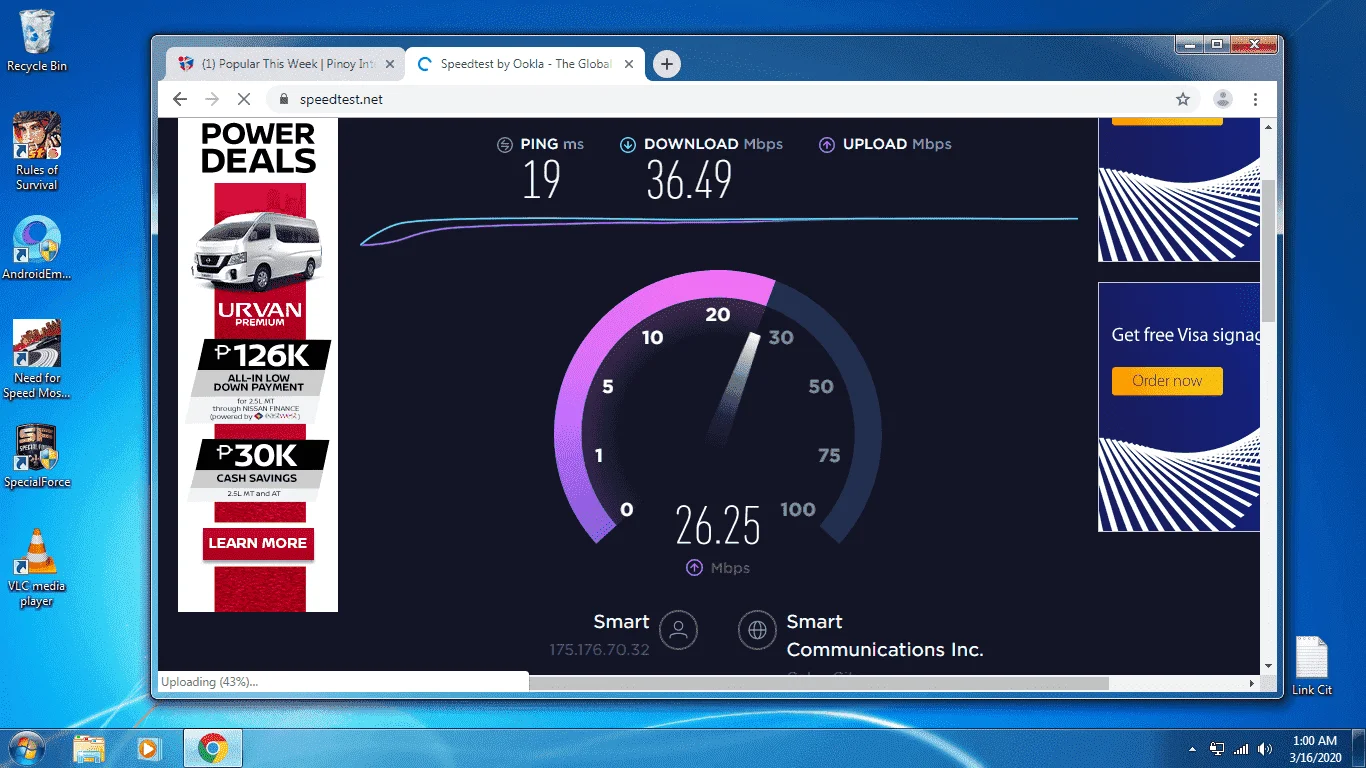Click the PING ms icon
The image size is (1366, 768).
click(505, 145)
